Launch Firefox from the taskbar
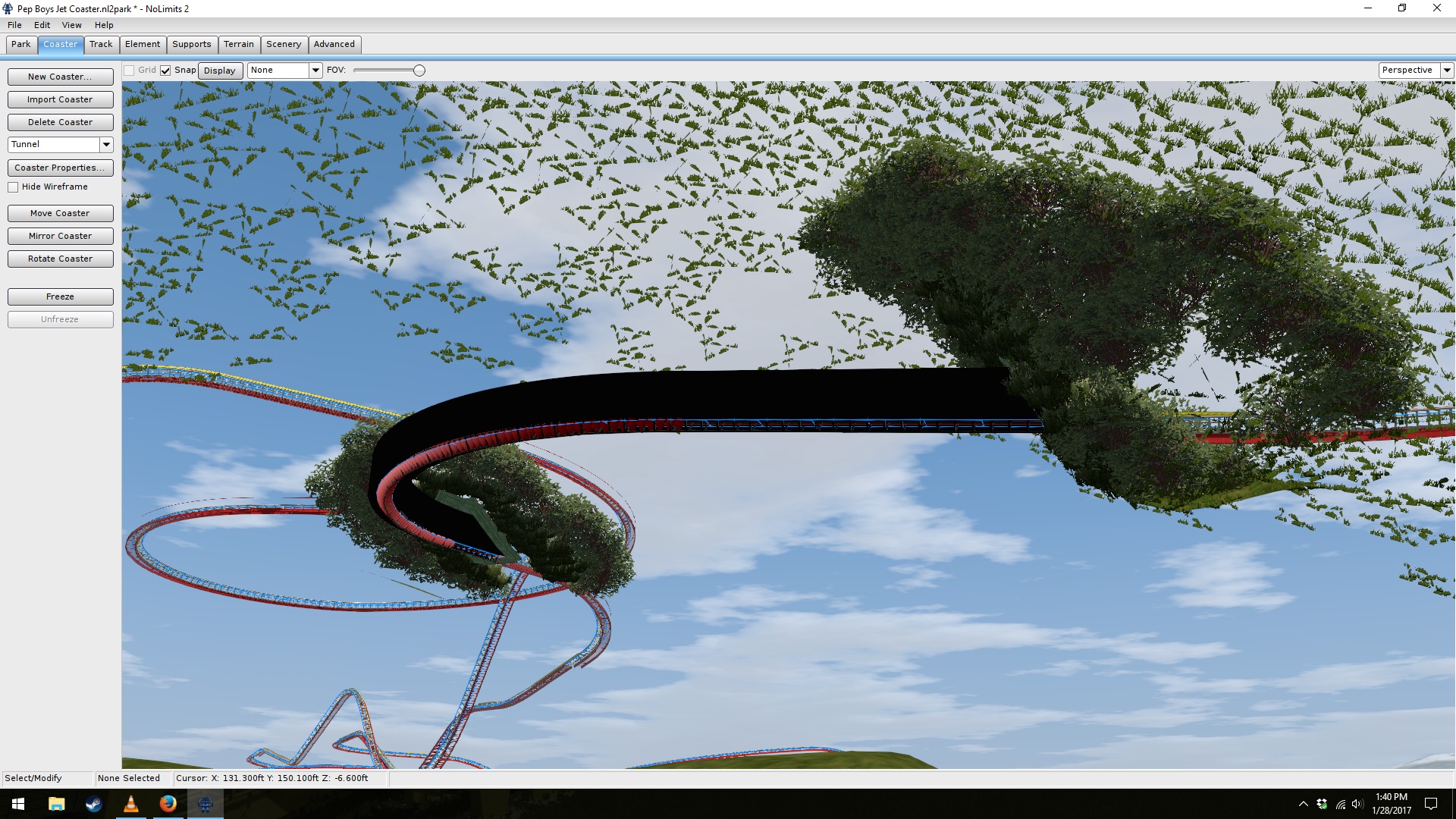The height and width of the screenshot is (819, 1456). [168, 804]
